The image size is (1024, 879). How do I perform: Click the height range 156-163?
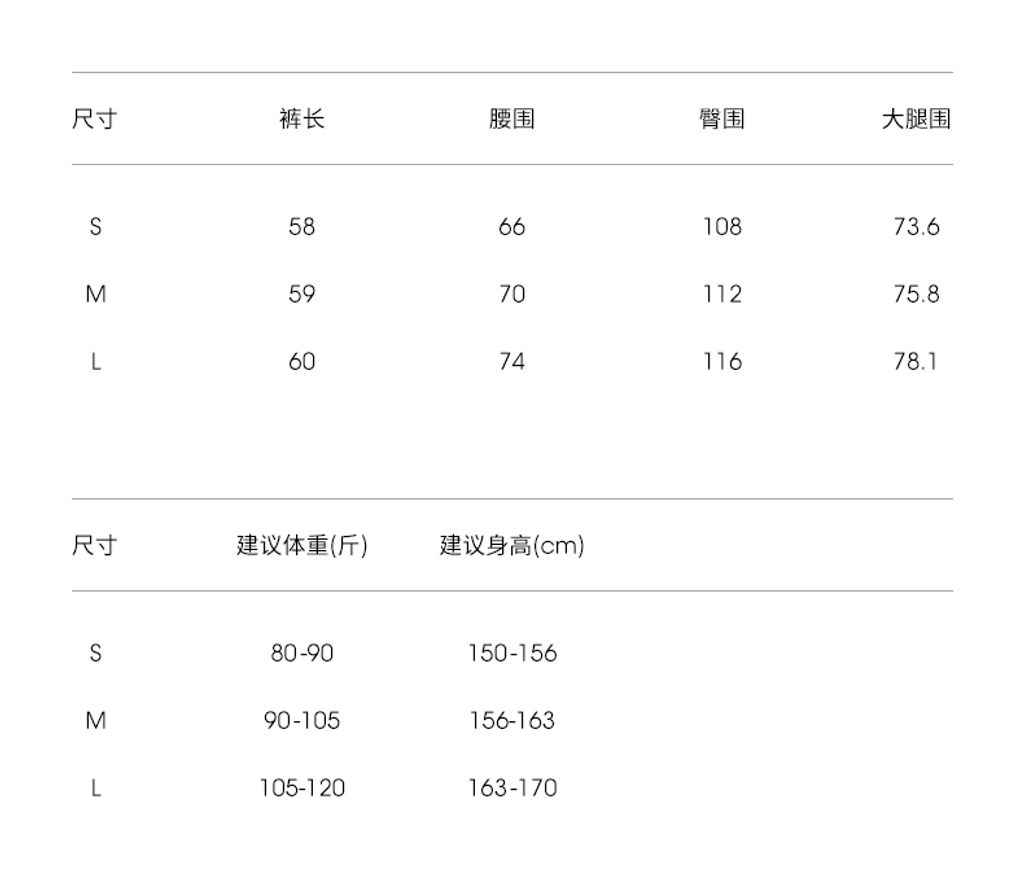(x=512, y=721)
